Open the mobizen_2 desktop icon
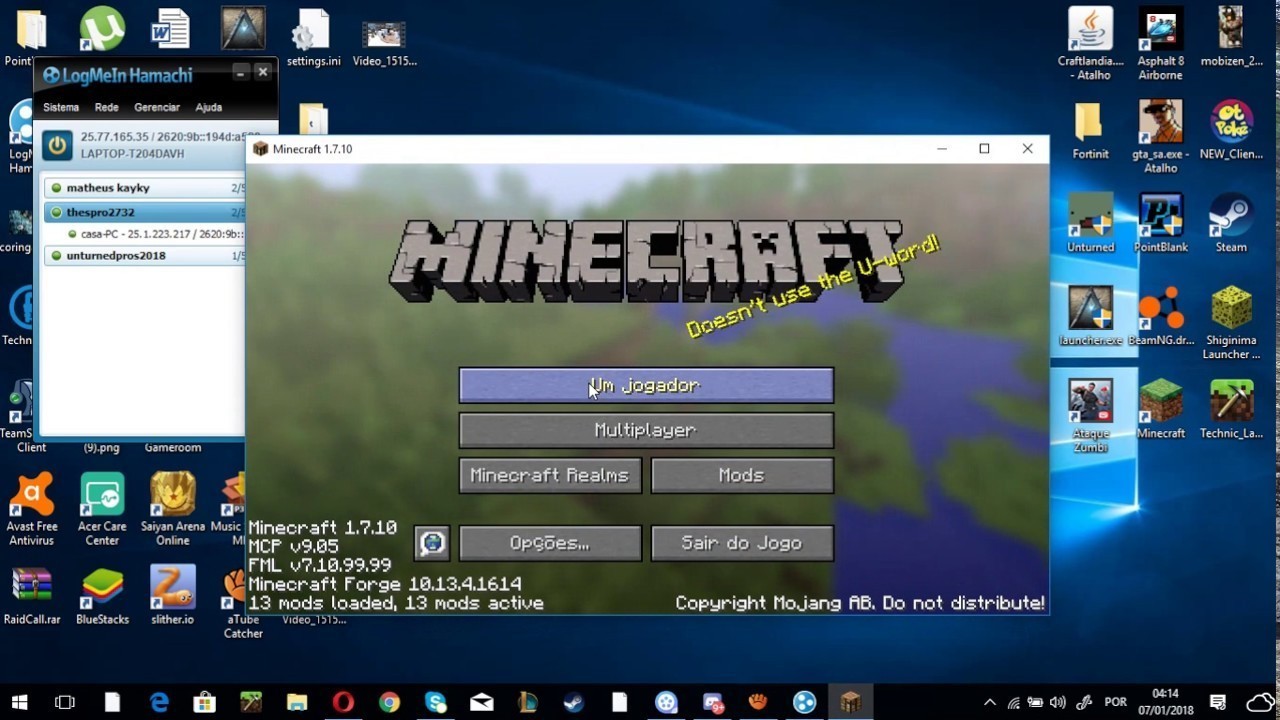The height and width of the screenshot is (720, 1280). (1231, 37)
